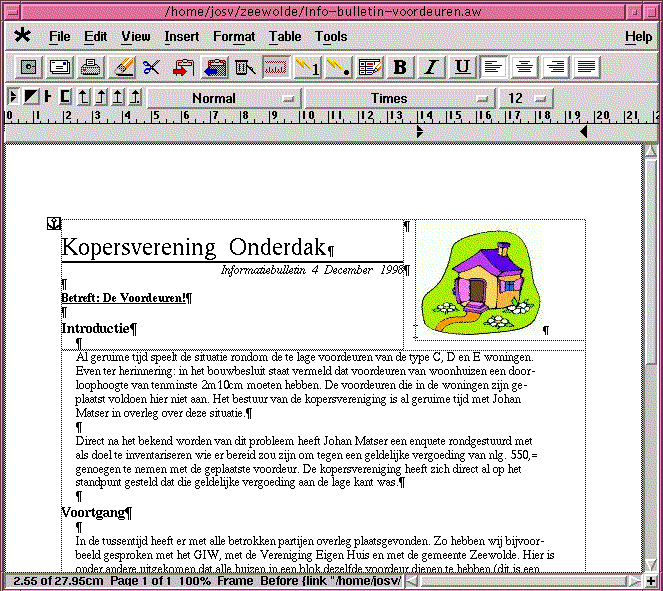
Task: Select justified text alignment
Action: 586,67
